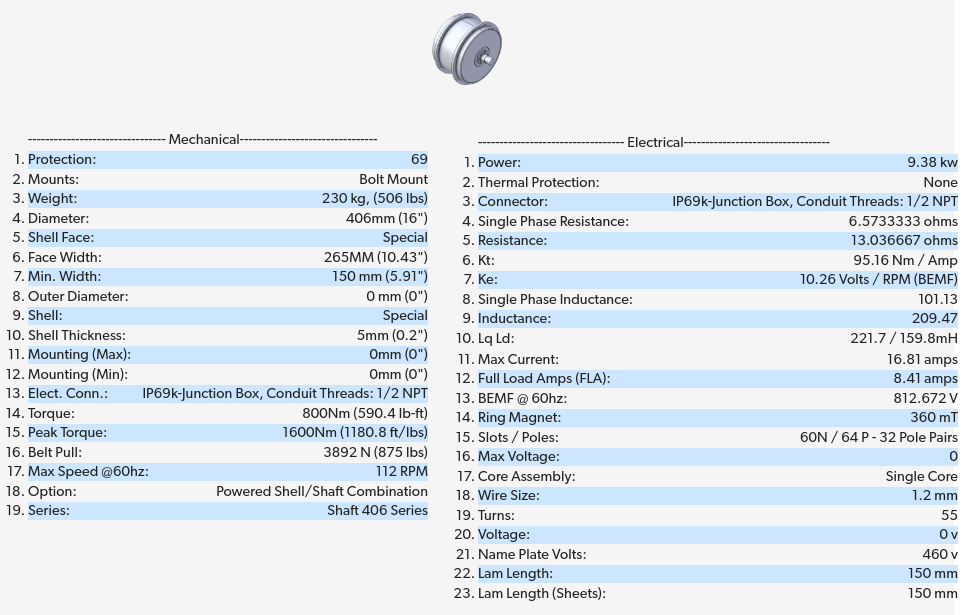Select the Belt Pull row label

coord(55,452)
